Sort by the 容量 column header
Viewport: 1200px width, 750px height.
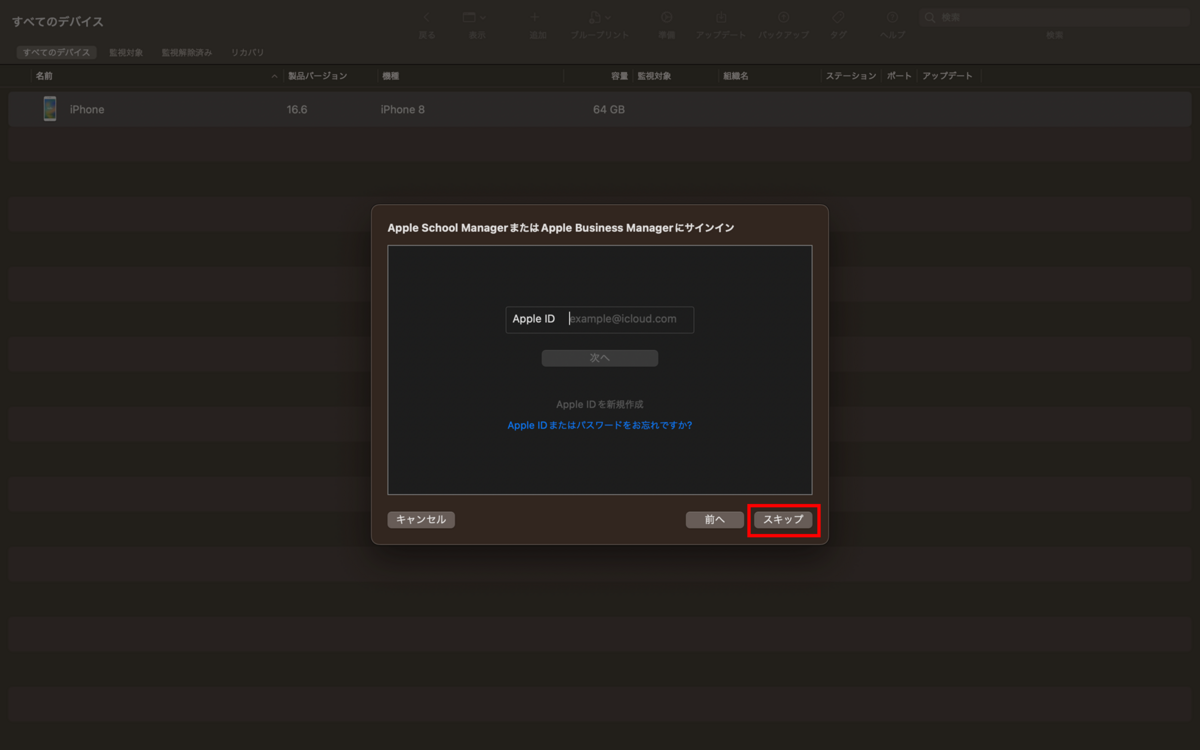598,76
